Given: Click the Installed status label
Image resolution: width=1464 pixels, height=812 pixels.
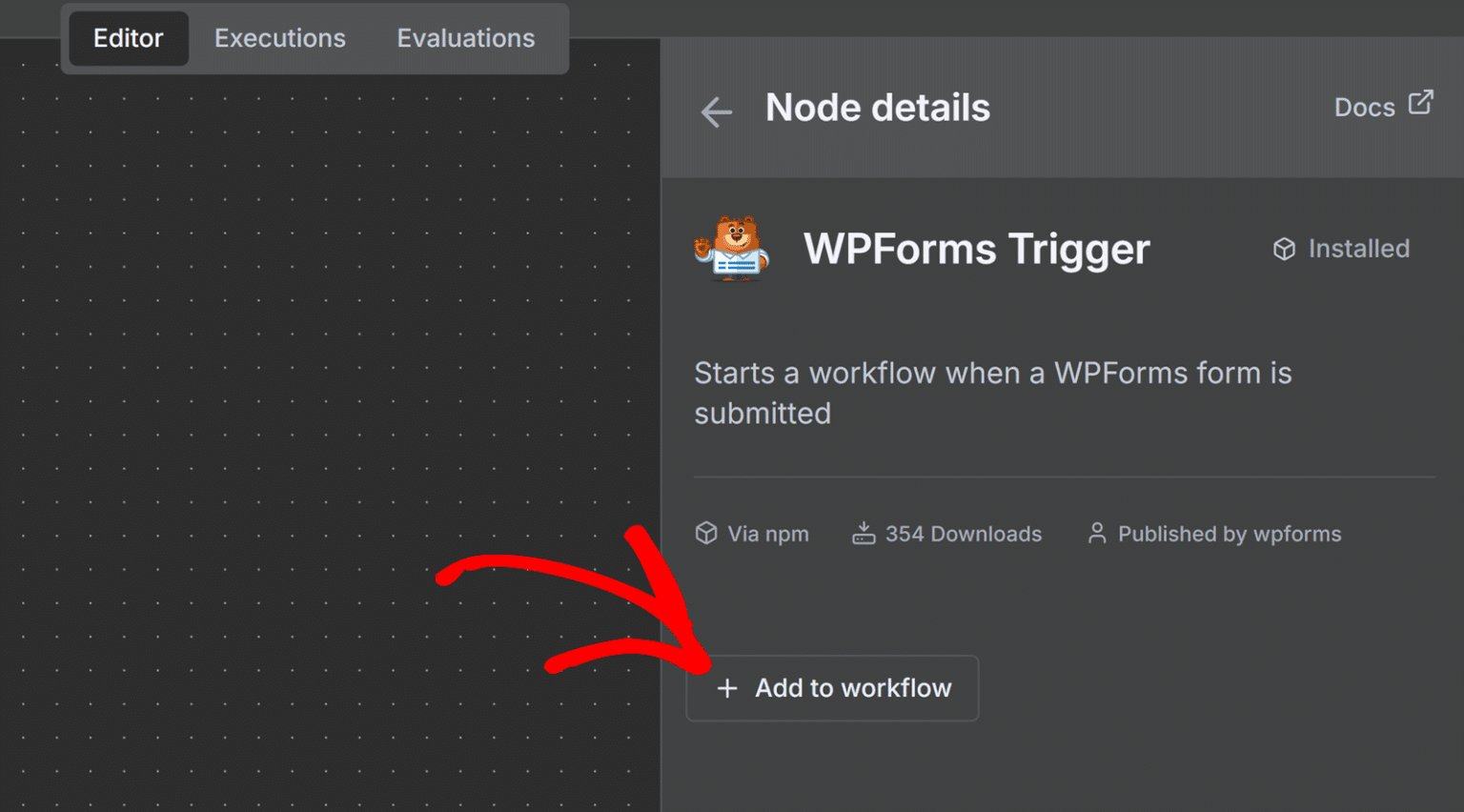Looking at the screenshot, I should (1358, 249).
